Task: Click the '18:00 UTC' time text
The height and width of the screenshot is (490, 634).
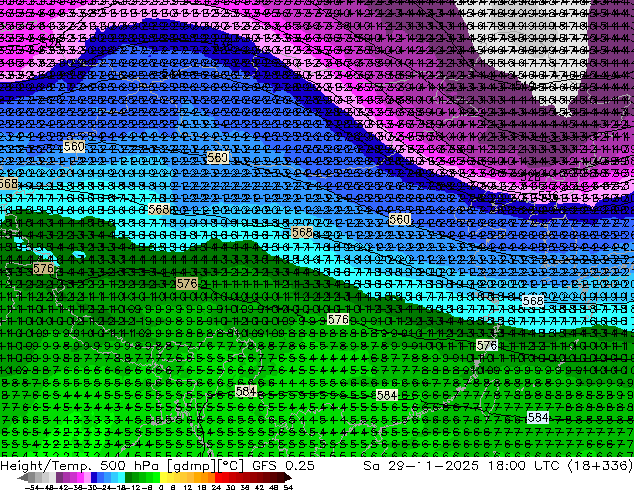Action: pos(525,465)
